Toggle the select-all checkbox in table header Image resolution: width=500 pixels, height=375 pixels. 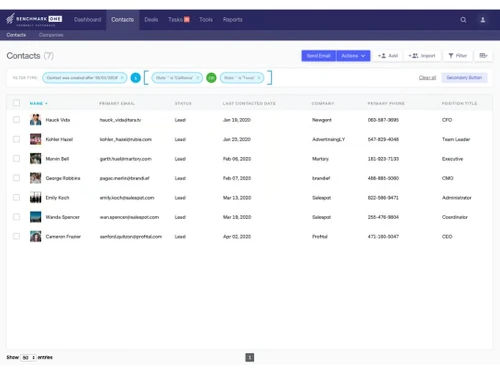tap(16, 103)
